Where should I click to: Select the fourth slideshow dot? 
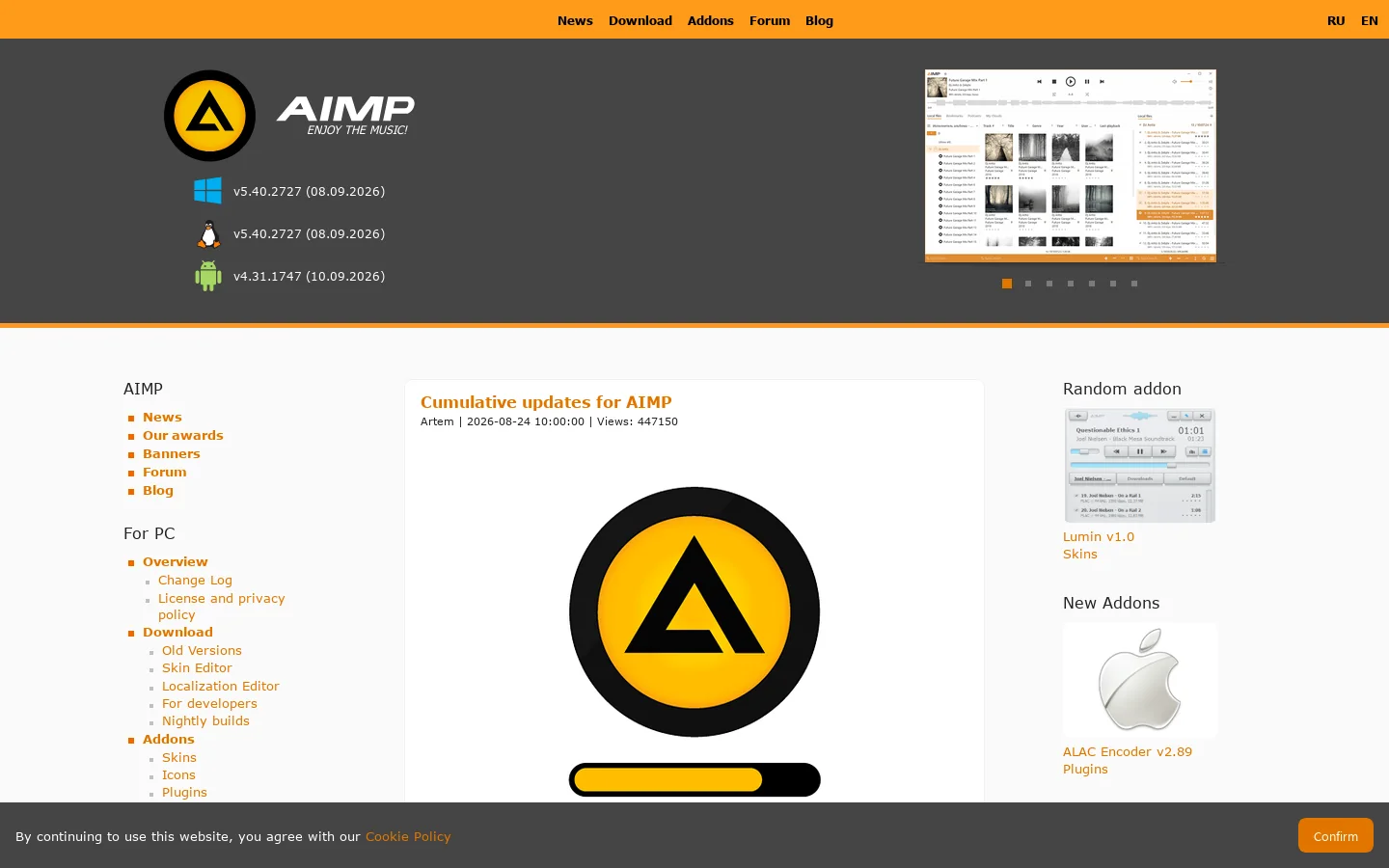[1071, 284]
